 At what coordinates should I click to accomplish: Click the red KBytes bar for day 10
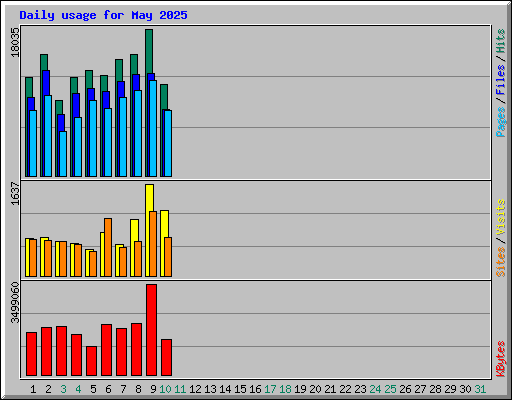pyautogui.click(x=166, y=357)
